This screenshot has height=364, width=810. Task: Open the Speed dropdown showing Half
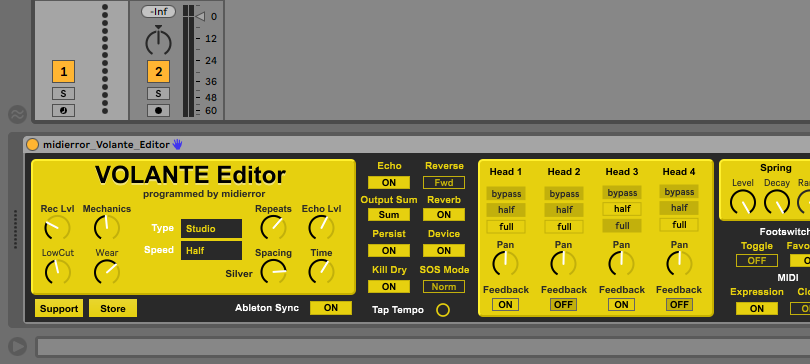tap(211, 250)
